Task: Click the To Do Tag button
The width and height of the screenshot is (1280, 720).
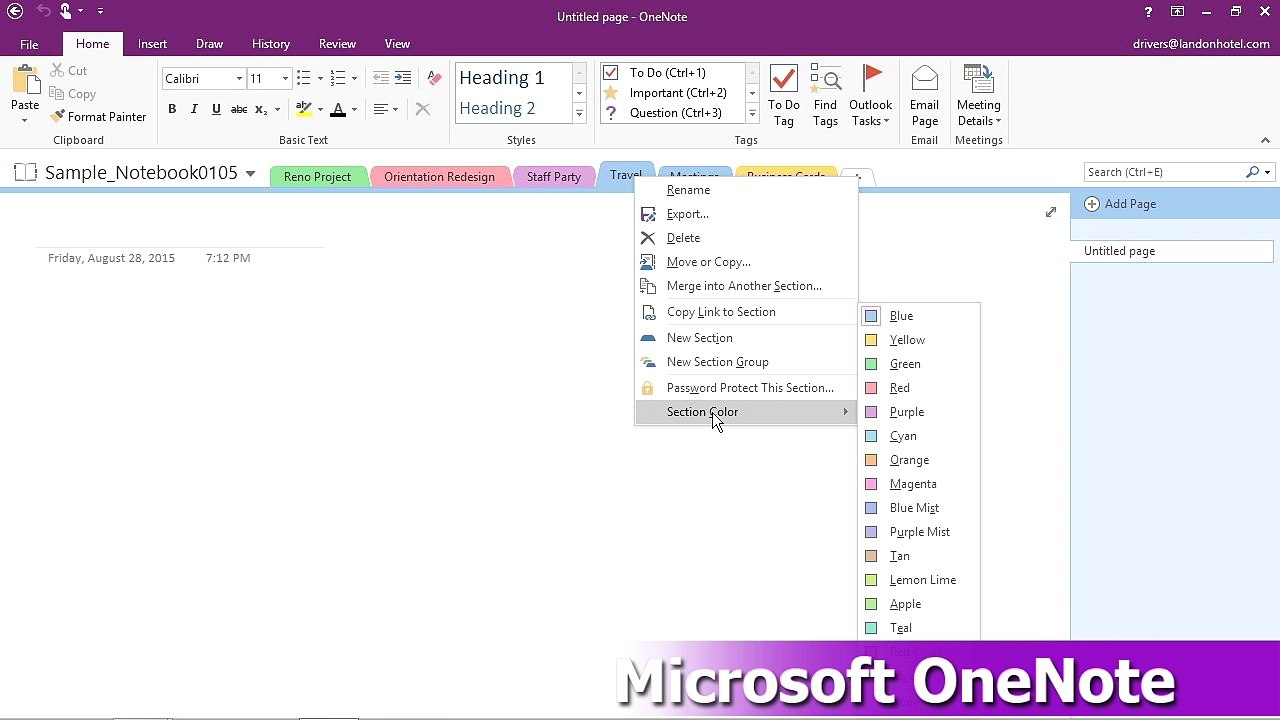Action: pos(784,96)
